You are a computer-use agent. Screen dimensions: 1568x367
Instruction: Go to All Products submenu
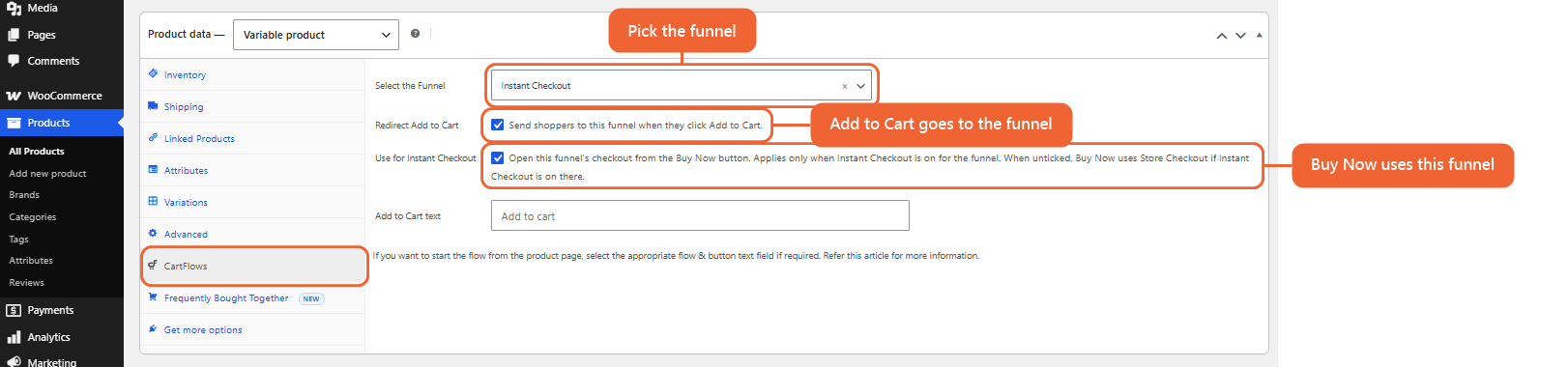click(37, 151)
